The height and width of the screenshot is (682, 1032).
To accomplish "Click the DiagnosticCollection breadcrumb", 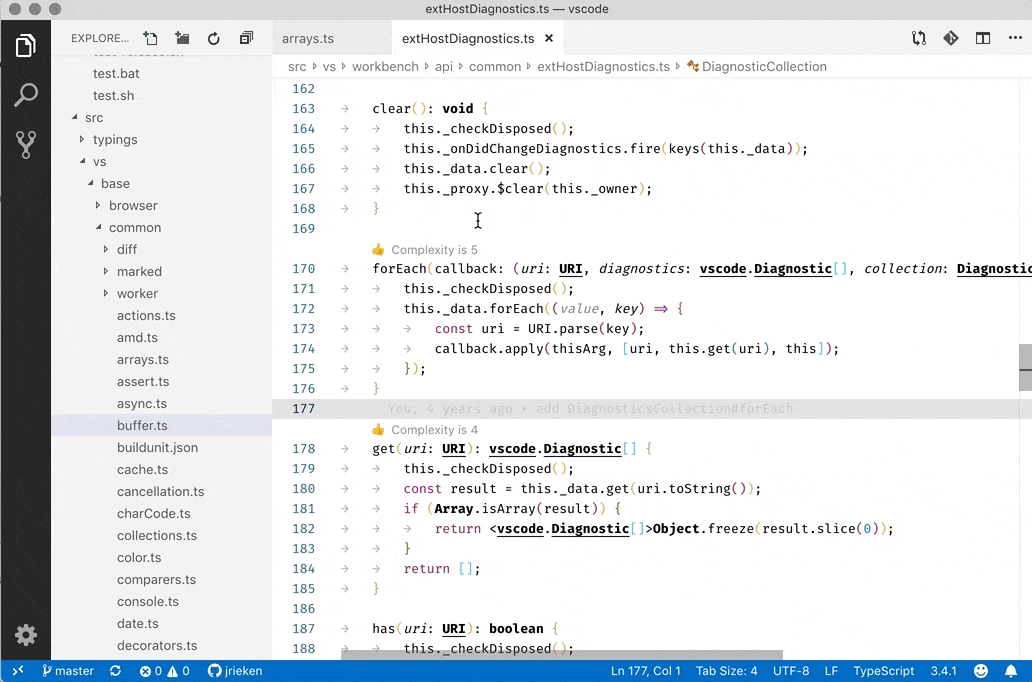I will (x=764, y=67).
